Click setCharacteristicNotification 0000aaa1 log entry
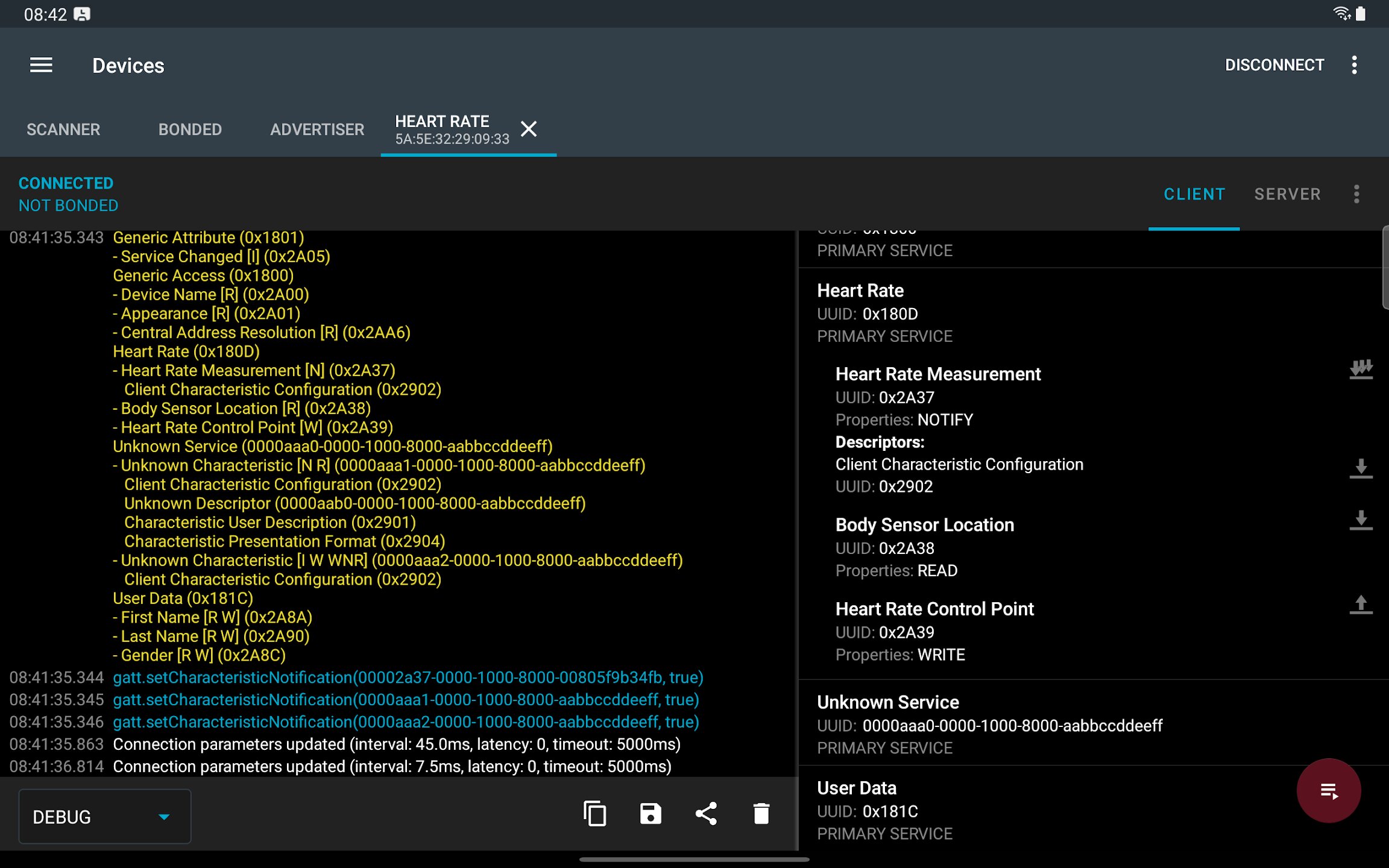1389x868 pixels. pos(406,700)
